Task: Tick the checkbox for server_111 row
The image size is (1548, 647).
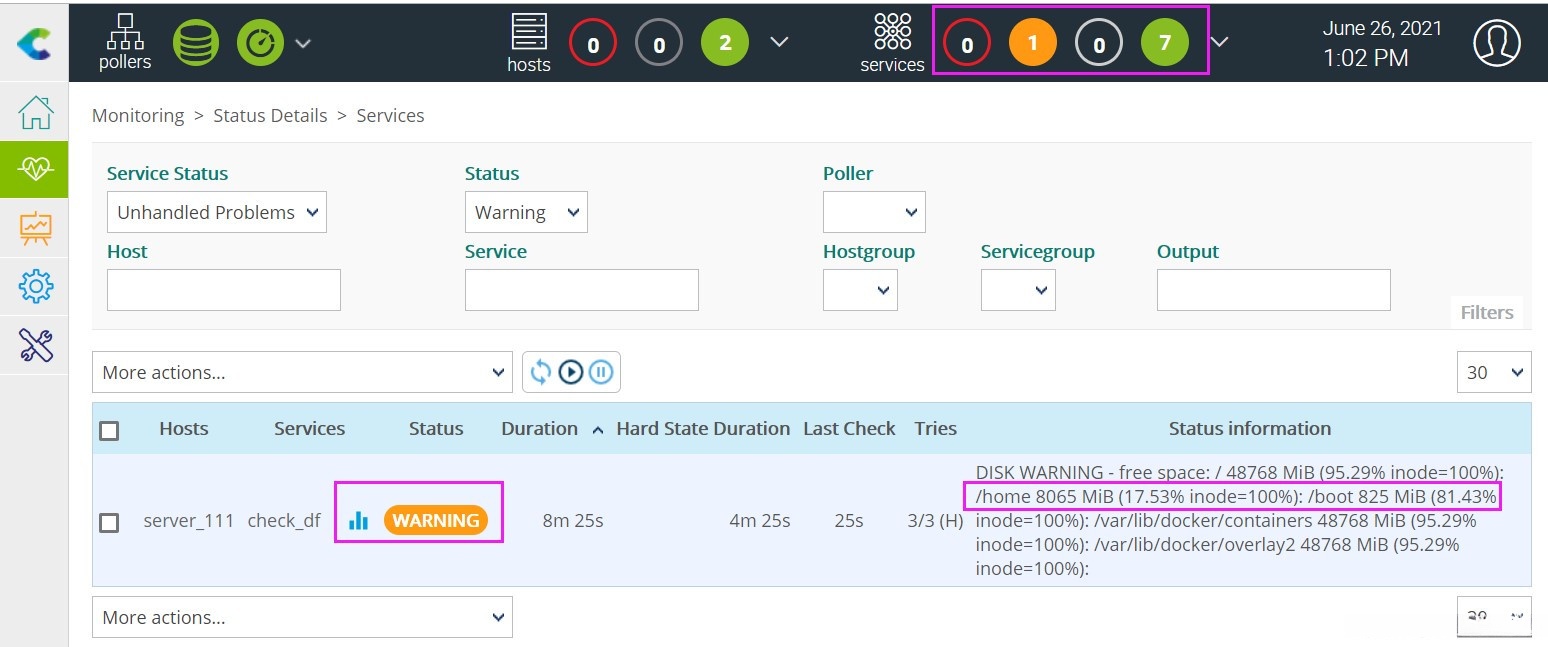Action: pyautogui.click(x=109, y=522)
